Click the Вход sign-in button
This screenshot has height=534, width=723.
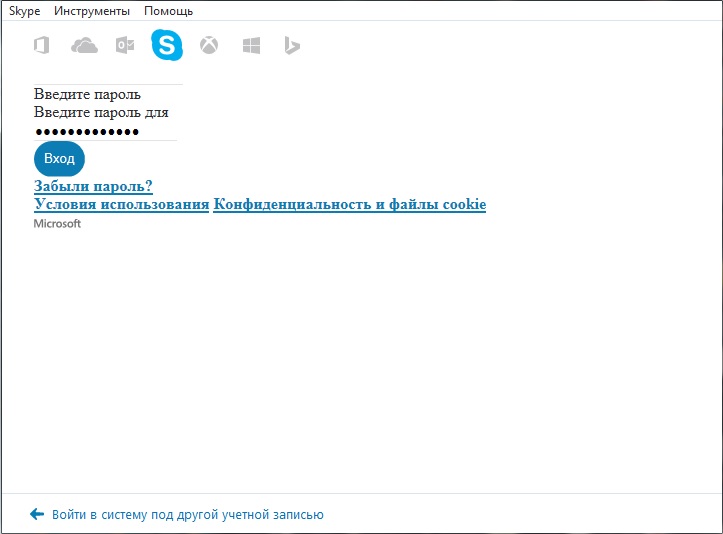click(x=59, y=159)
